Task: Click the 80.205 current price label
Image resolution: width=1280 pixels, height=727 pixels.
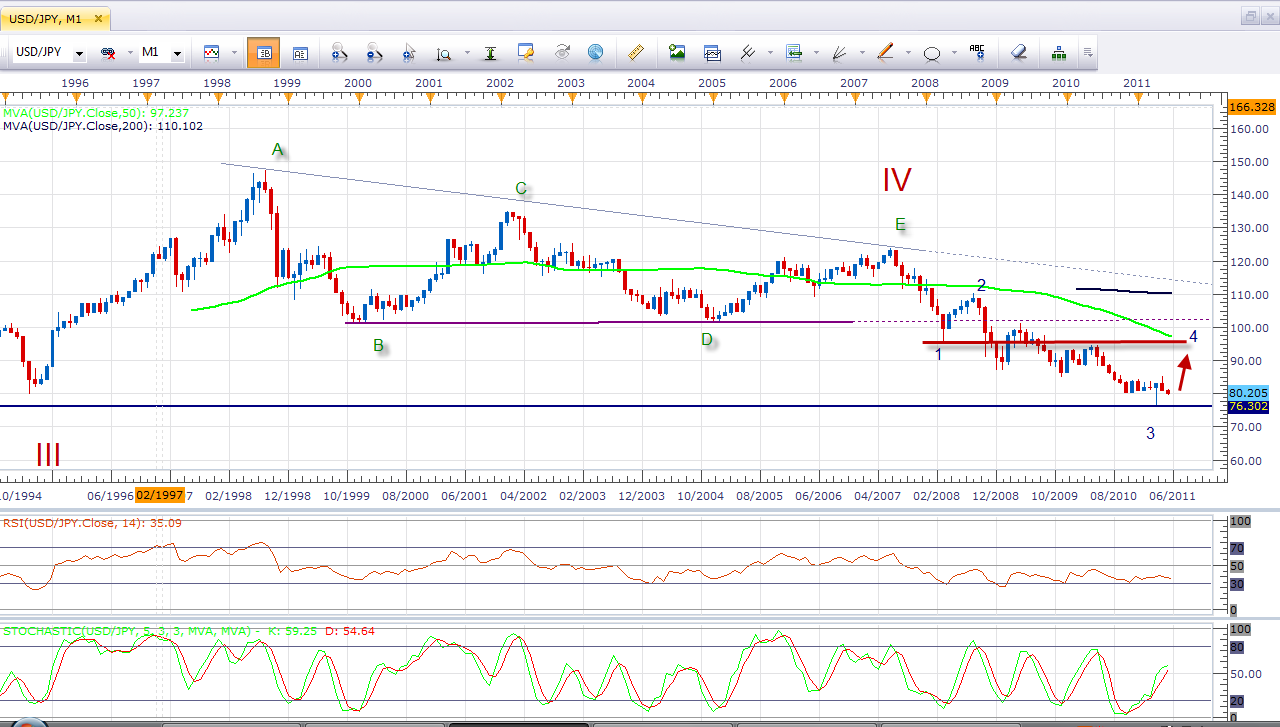Action: click(1248, 393)
